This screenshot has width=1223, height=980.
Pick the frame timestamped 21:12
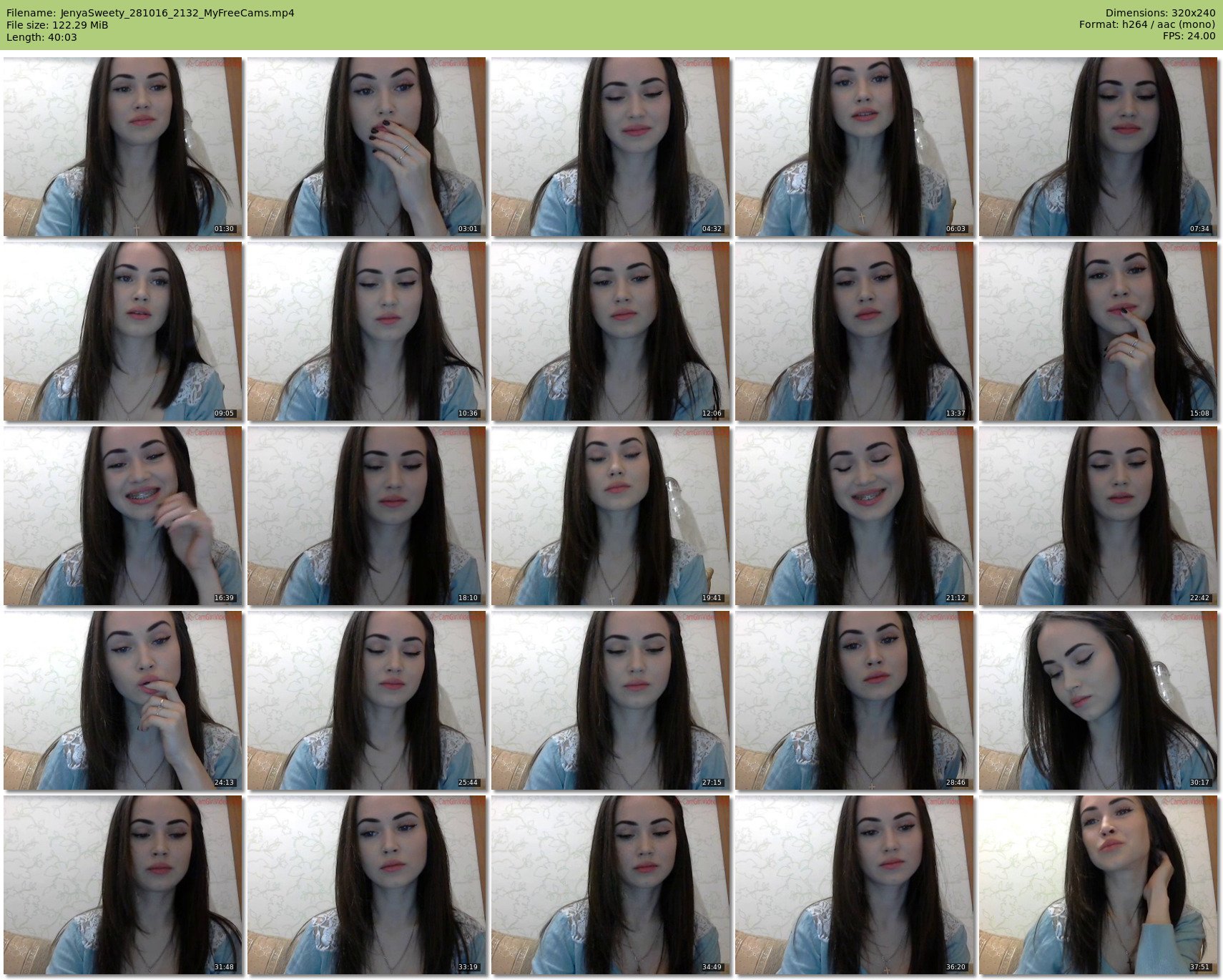[x=854, y=516]
